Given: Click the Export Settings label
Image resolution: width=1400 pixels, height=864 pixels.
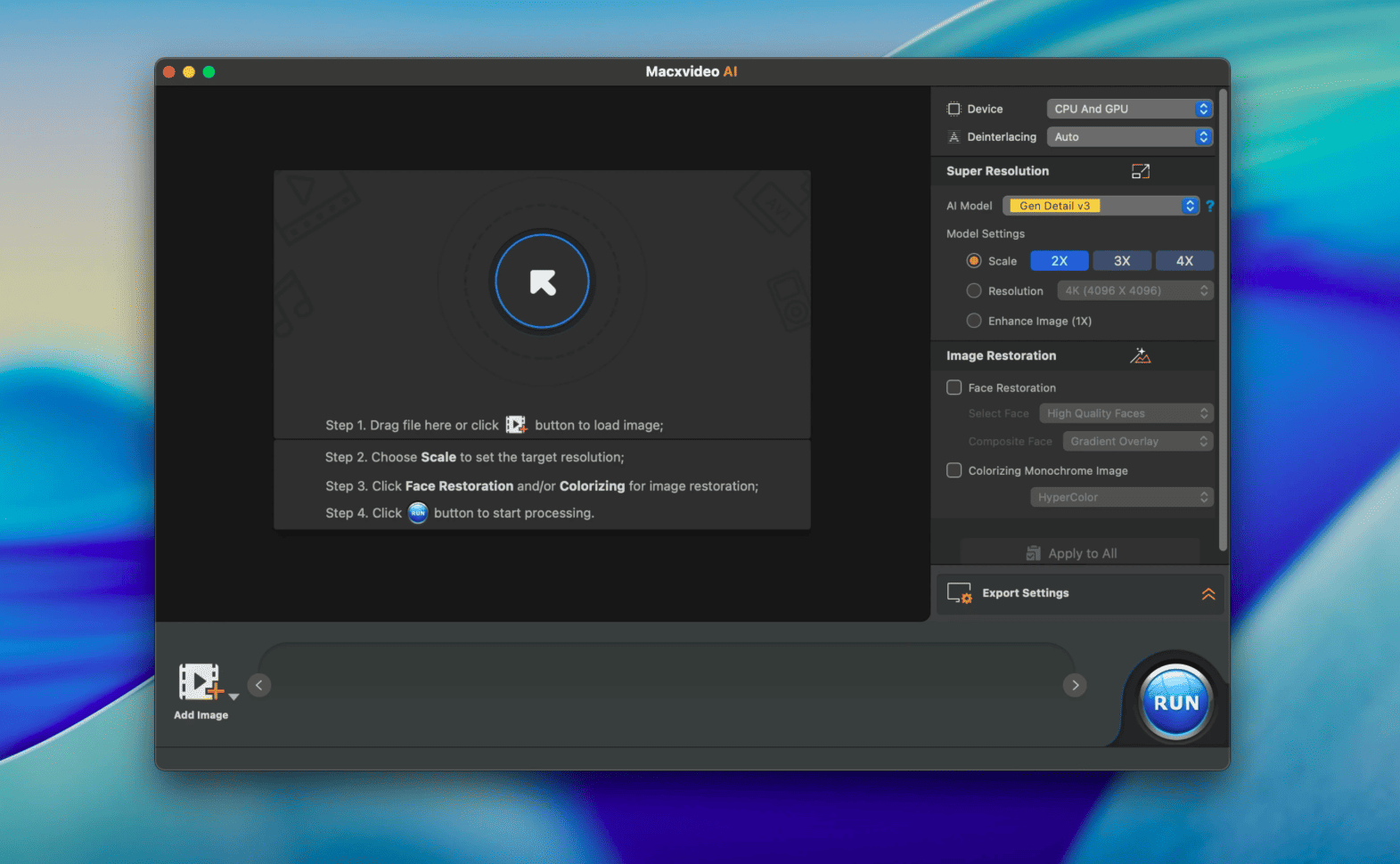Looking at the screenshot, I should (1026, 593).
